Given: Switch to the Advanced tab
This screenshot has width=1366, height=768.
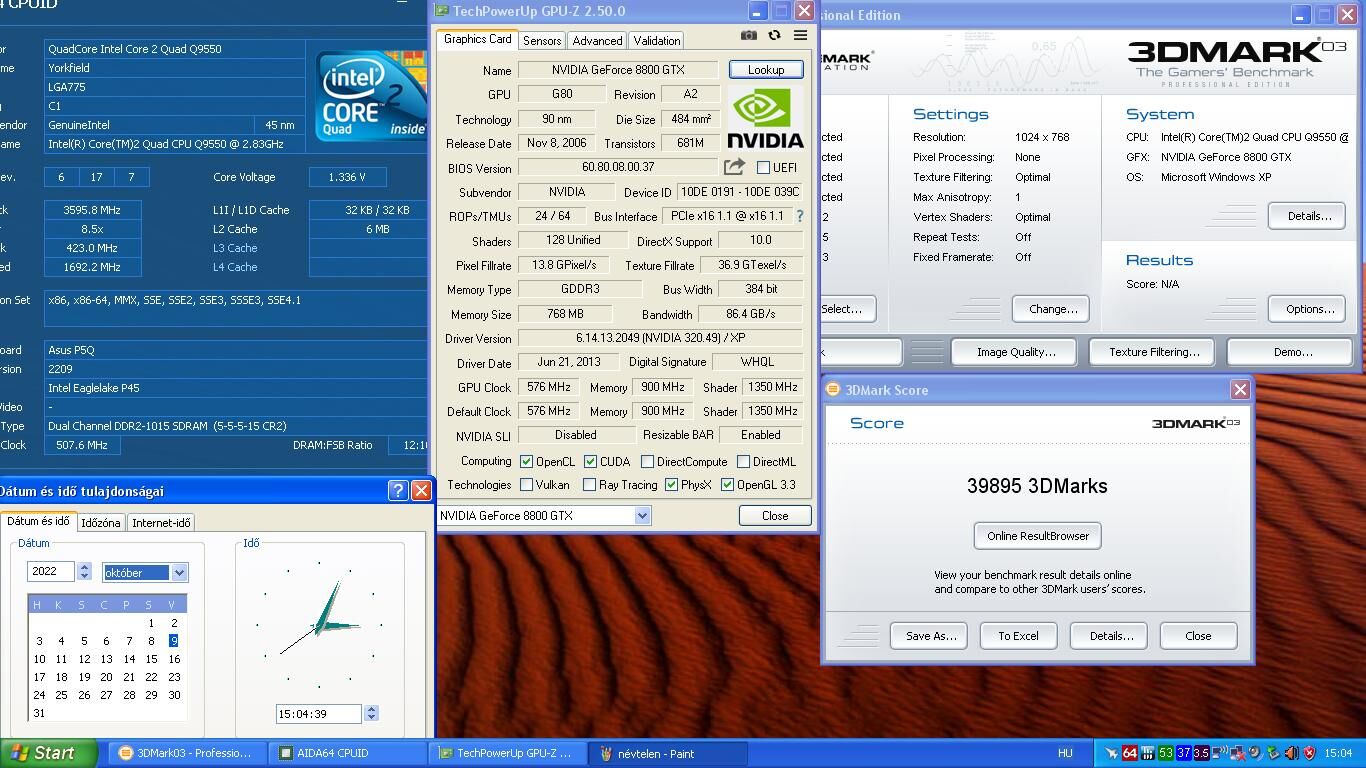Looking at the screenshot, I should (x=597, y=40).
